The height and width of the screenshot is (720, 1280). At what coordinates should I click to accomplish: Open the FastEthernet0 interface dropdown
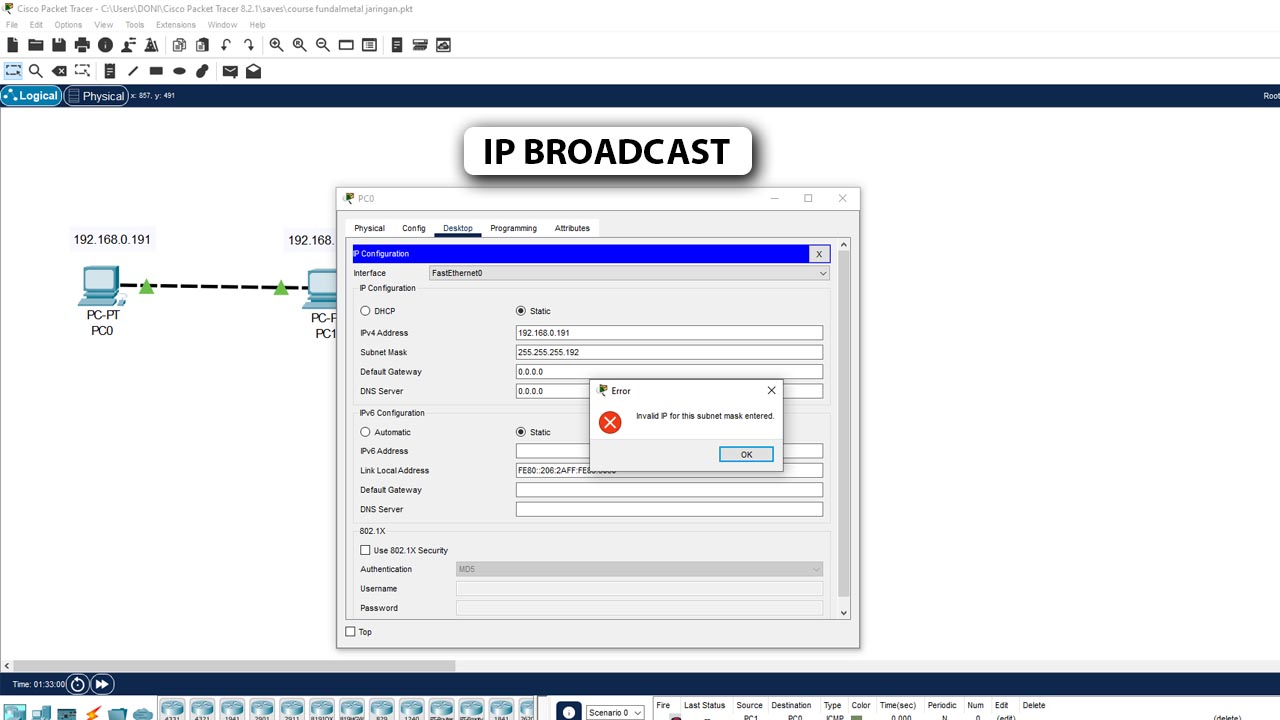coord(629,273)
